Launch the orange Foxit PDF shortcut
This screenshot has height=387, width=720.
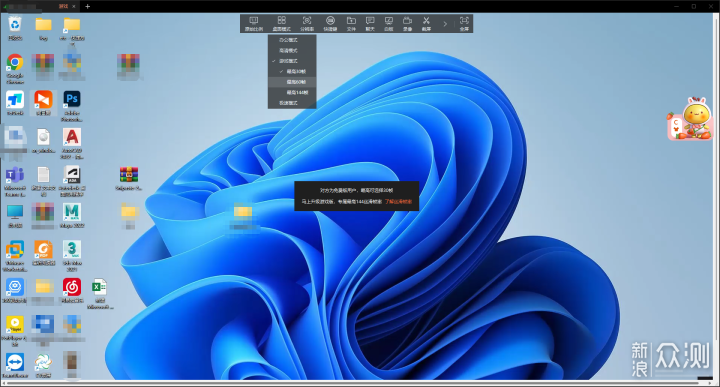click(44, 253)
